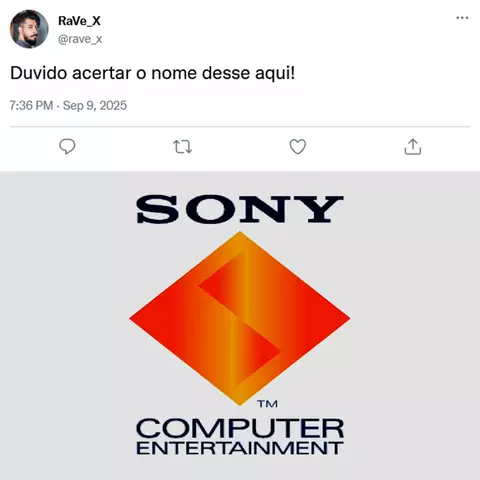
Task: Click the RaVe_X display name
Action: pyautogui.click(x=79, y=21)
